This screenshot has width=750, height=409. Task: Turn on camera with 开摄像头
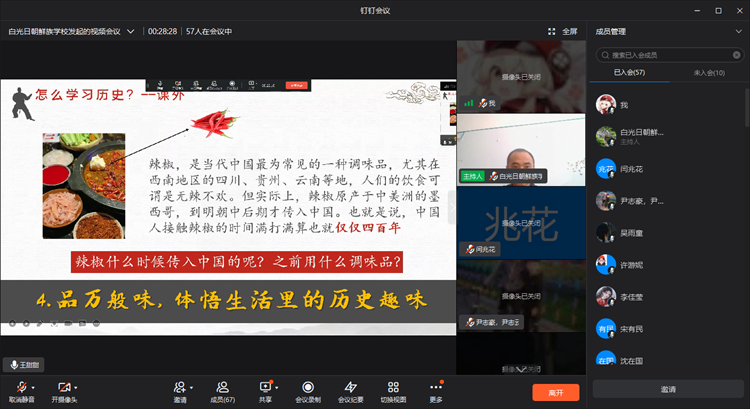point(63,386)
